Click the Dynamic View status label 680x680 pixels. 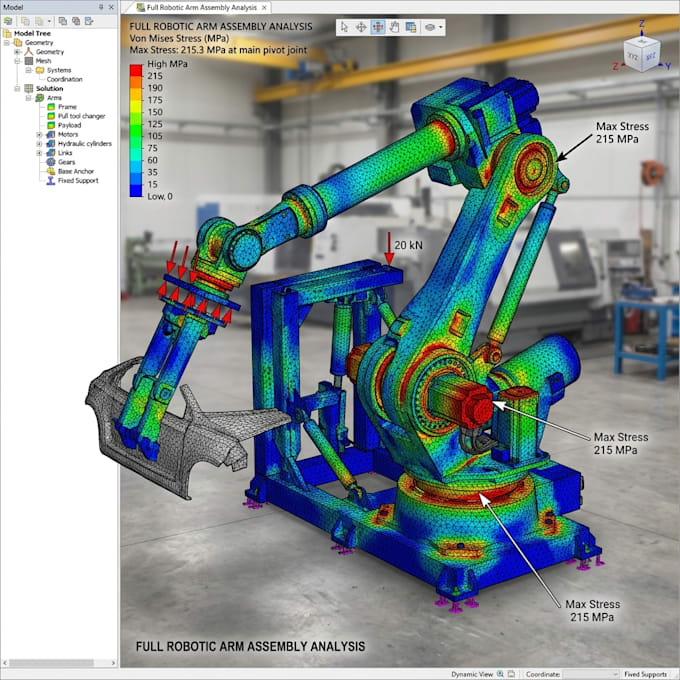pyautogui.click(x=472, y=674)
